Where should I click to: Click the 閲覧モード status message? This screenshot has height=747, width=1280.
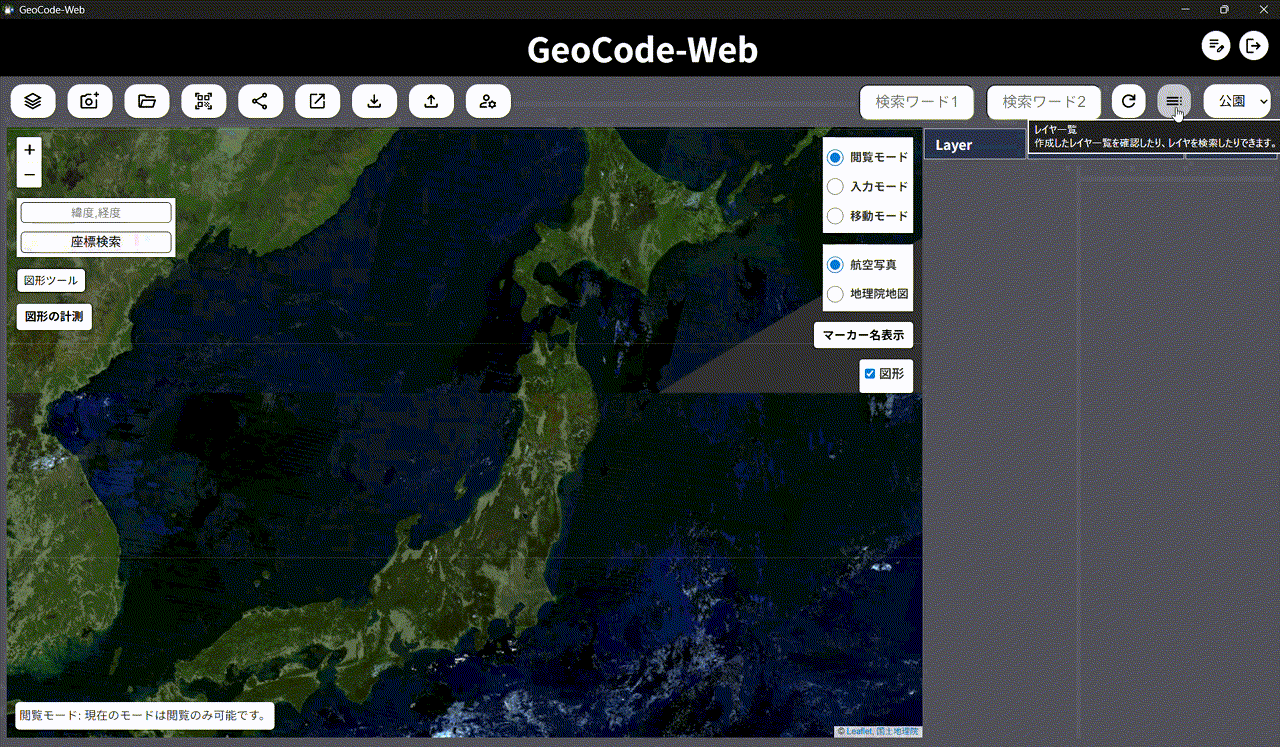pos(145,716)
